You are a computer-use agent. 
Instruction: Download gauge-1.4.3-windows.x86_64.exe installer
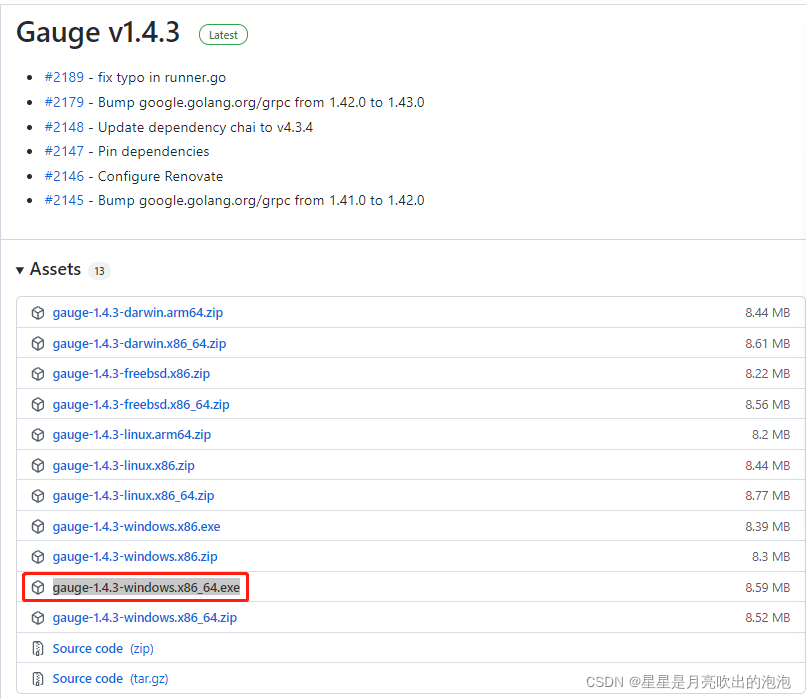coord(146,587)
